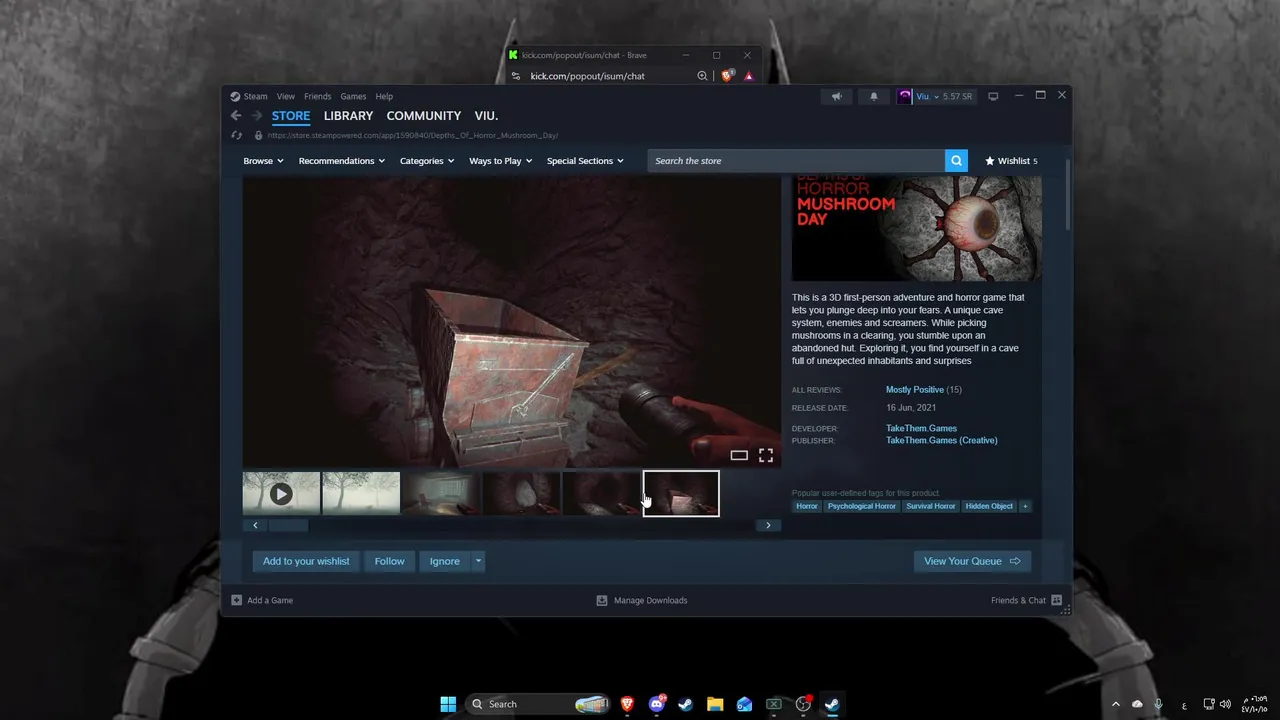Click the Ignore button

pyautogui.click(x=445, y=561)
